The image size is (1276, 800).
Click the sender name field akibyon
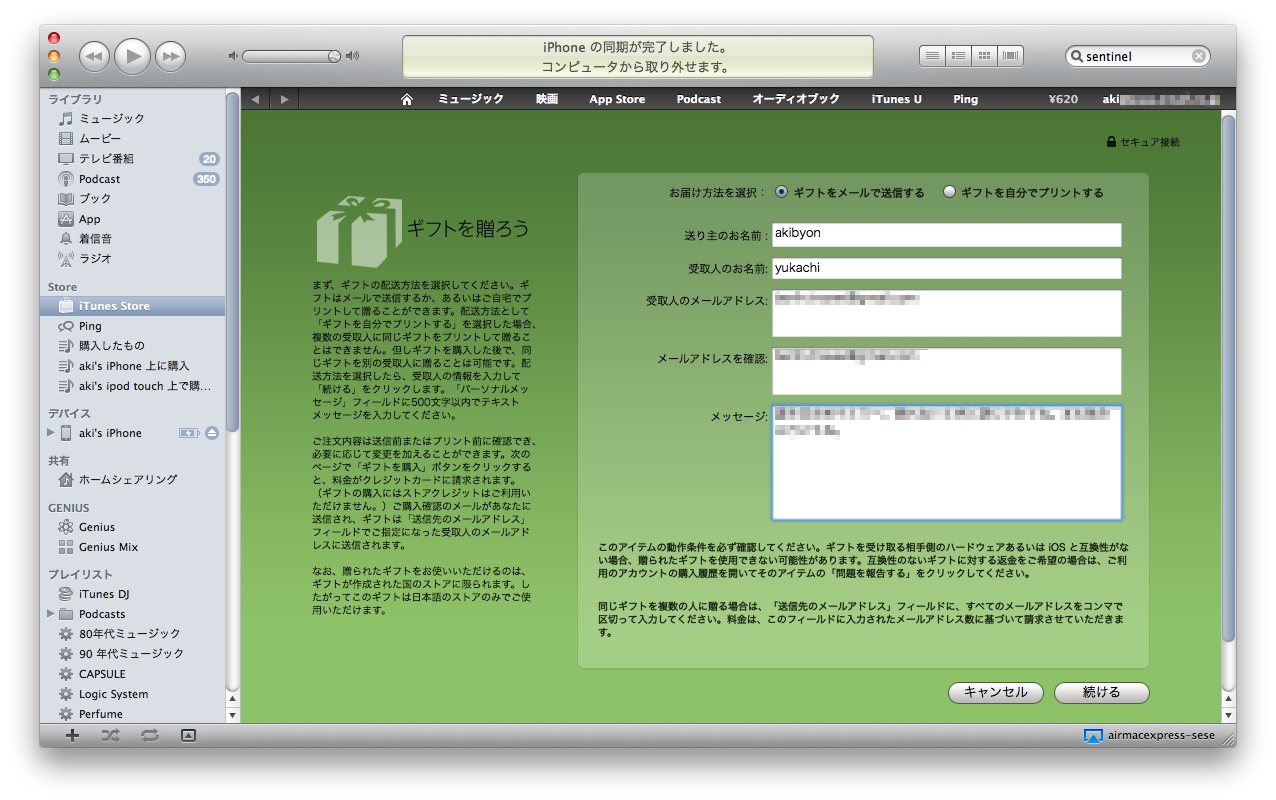pyautogui.click(x=946, y=234)
